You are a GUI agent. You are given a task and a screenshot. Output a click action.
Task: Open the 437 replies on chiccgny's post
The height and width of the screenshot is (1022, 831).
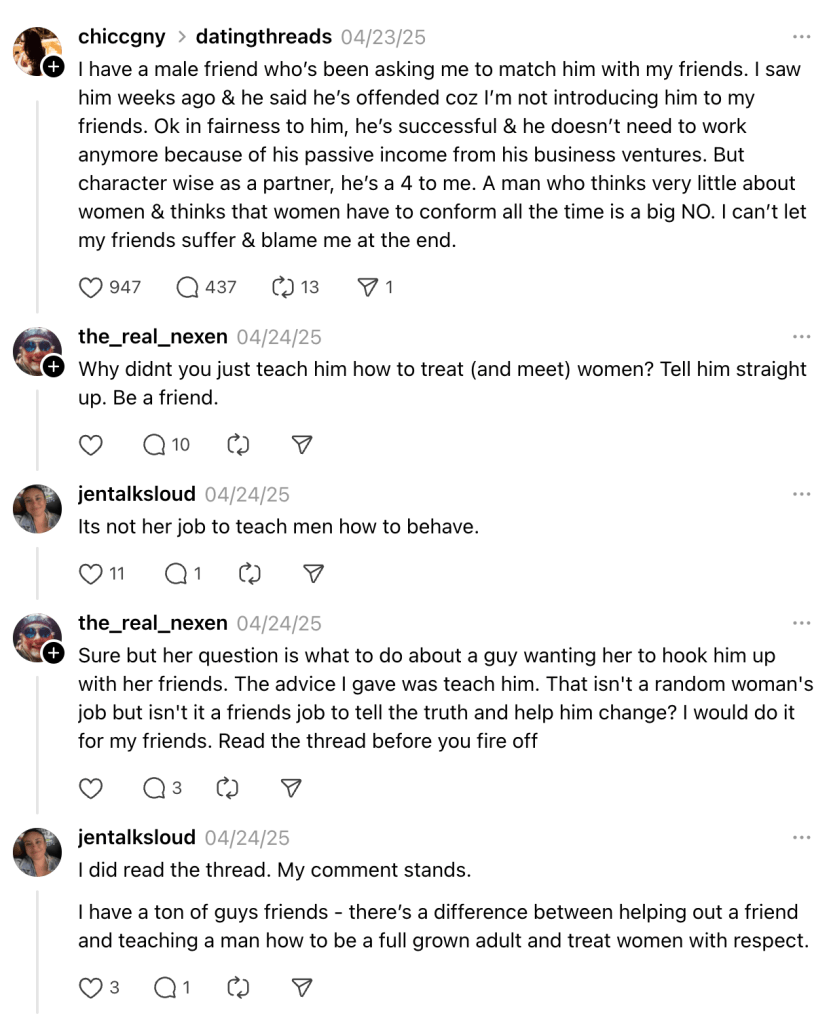pyautogui.click(x=188, y=287)
